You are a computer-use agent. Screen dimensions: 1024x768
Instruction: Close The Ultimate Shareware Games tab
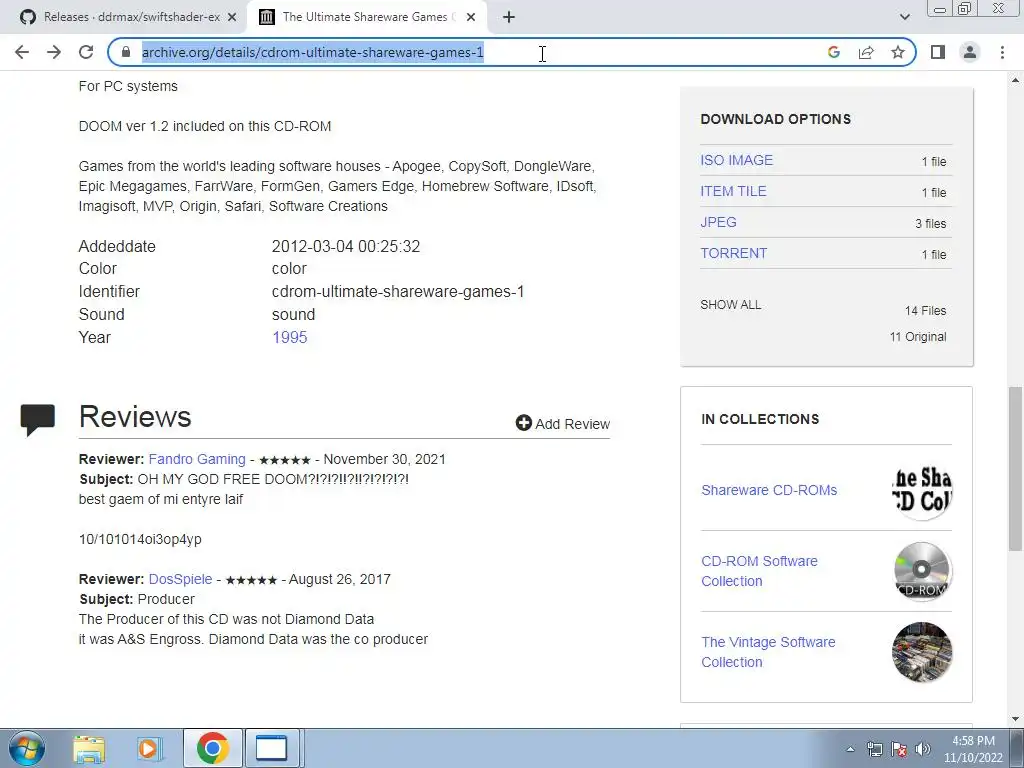[471, 17]
